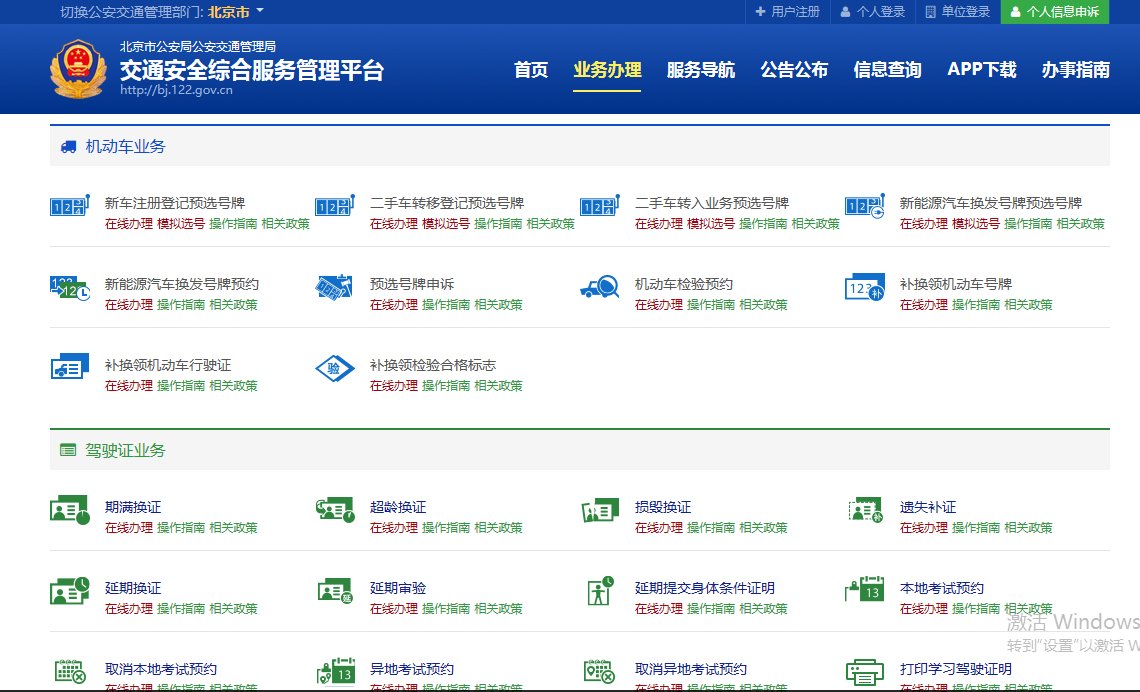Screen dimensions: 1140x692
Task: Select the 新车注册登记预选号牌 license plate icon
Action: (x=69, y=207)
